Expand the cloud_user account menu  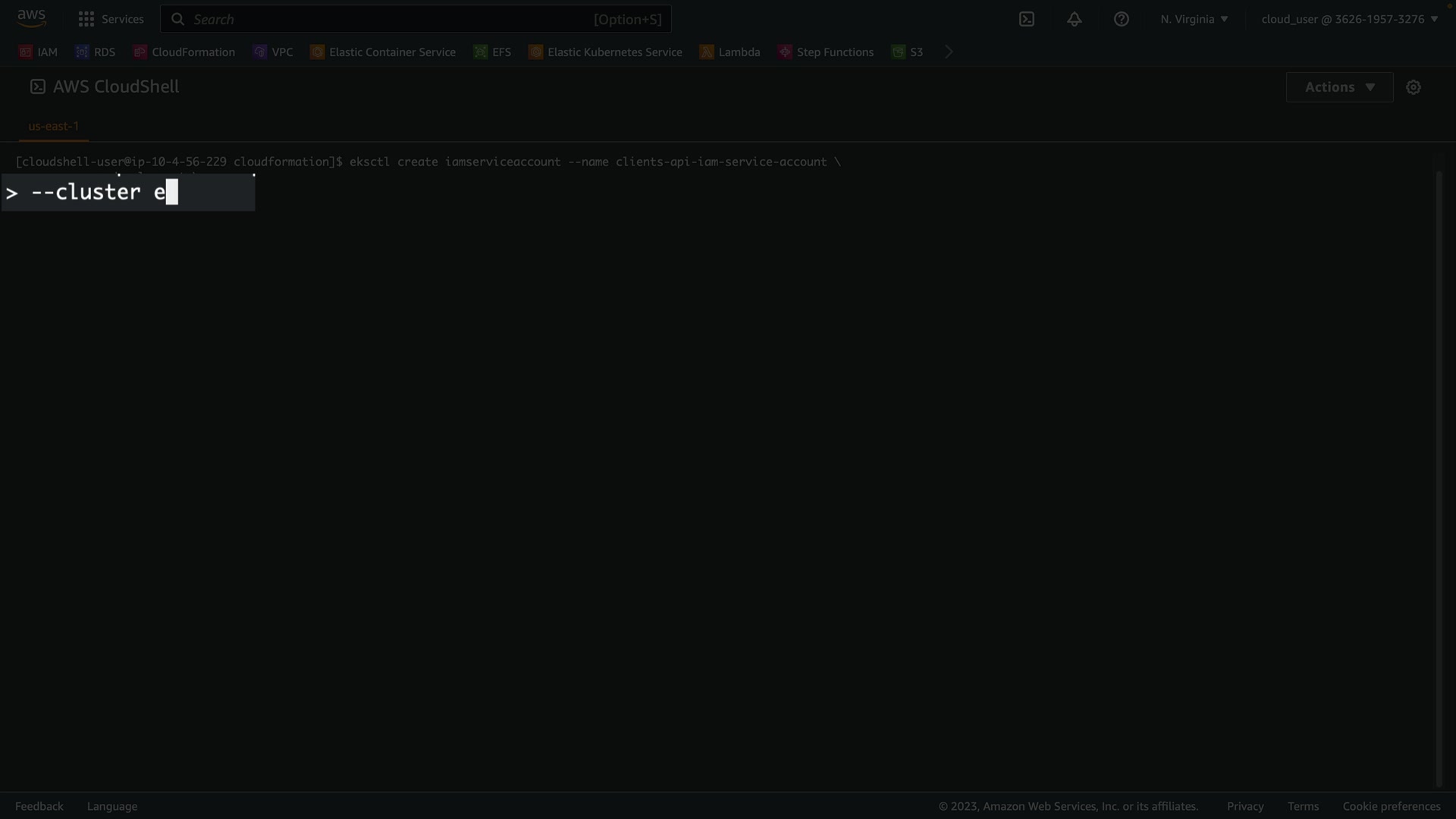coord(1349,19)
